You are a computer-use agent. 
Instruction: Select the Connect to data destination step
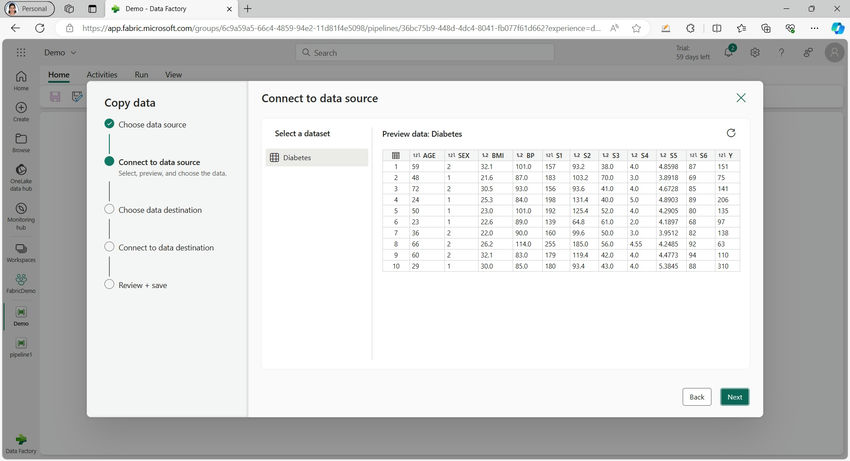159,247
